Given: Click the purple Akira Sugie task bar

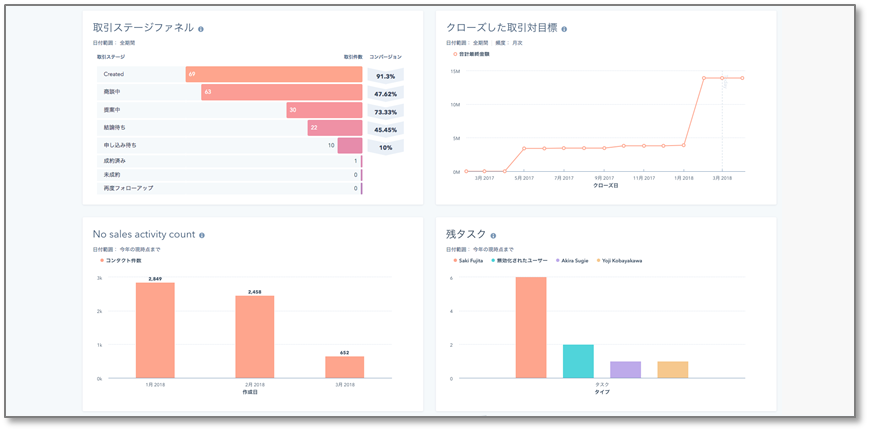Looking at the screenshot, I should [x=626, y=370].
